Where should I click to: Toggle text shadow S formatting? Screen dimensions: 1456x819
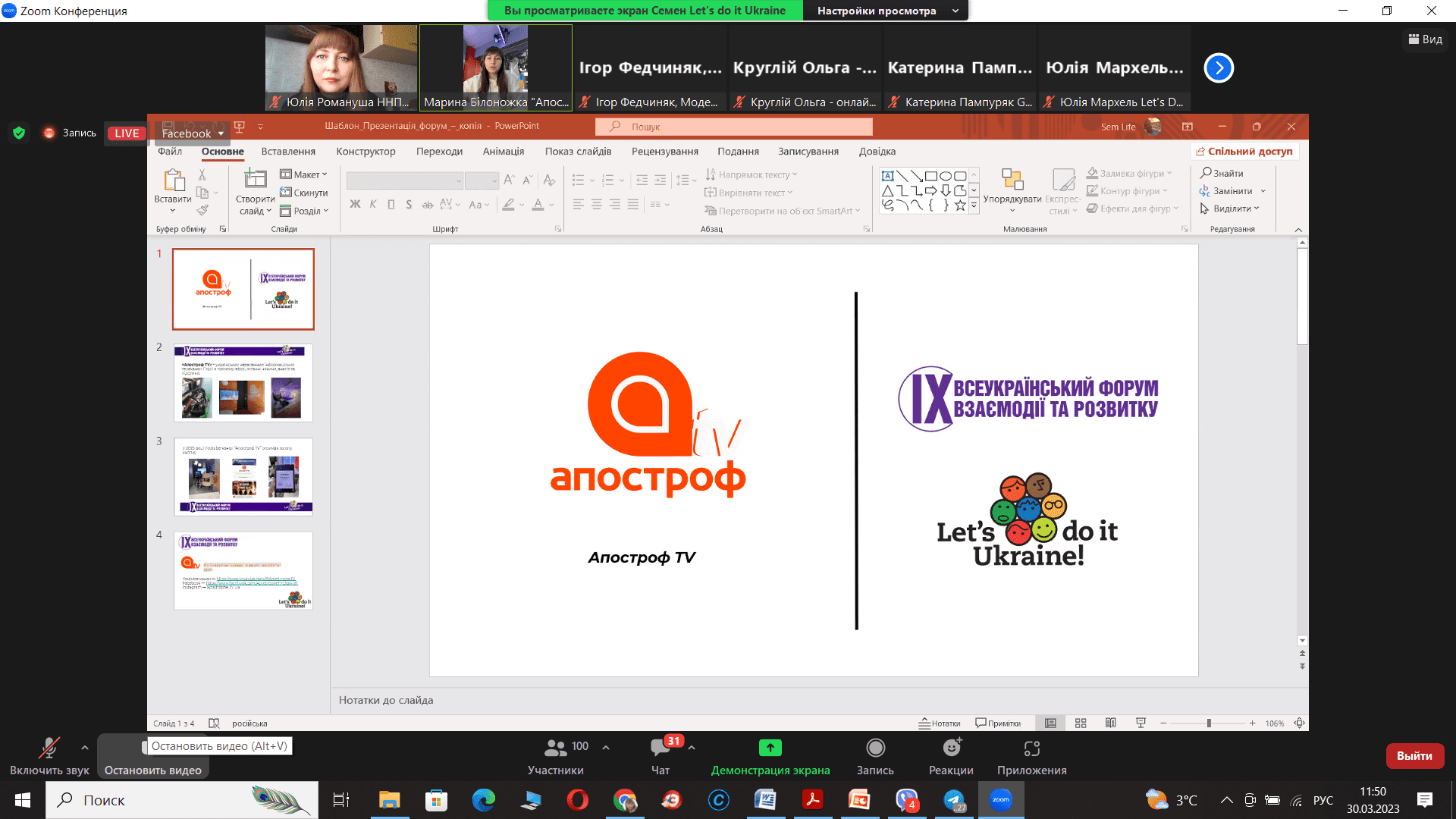click(409, 204)
